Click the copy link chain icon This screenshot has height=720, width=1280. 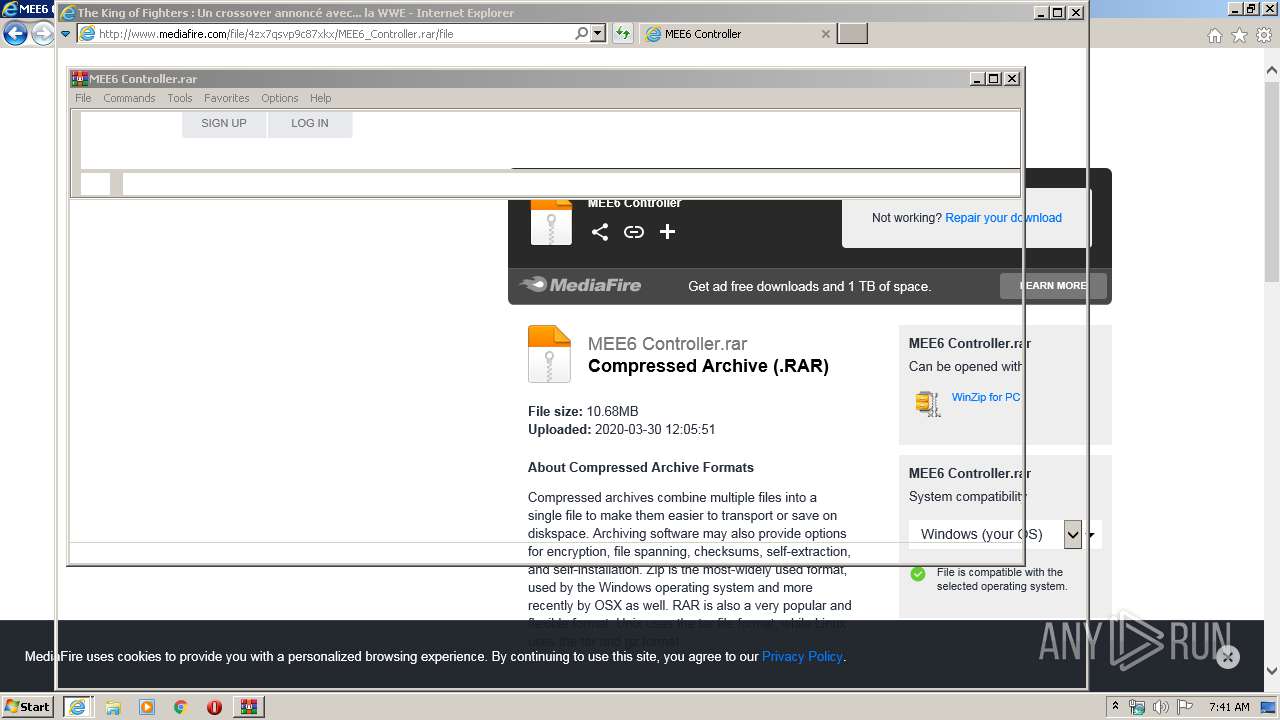click(634, 232)
